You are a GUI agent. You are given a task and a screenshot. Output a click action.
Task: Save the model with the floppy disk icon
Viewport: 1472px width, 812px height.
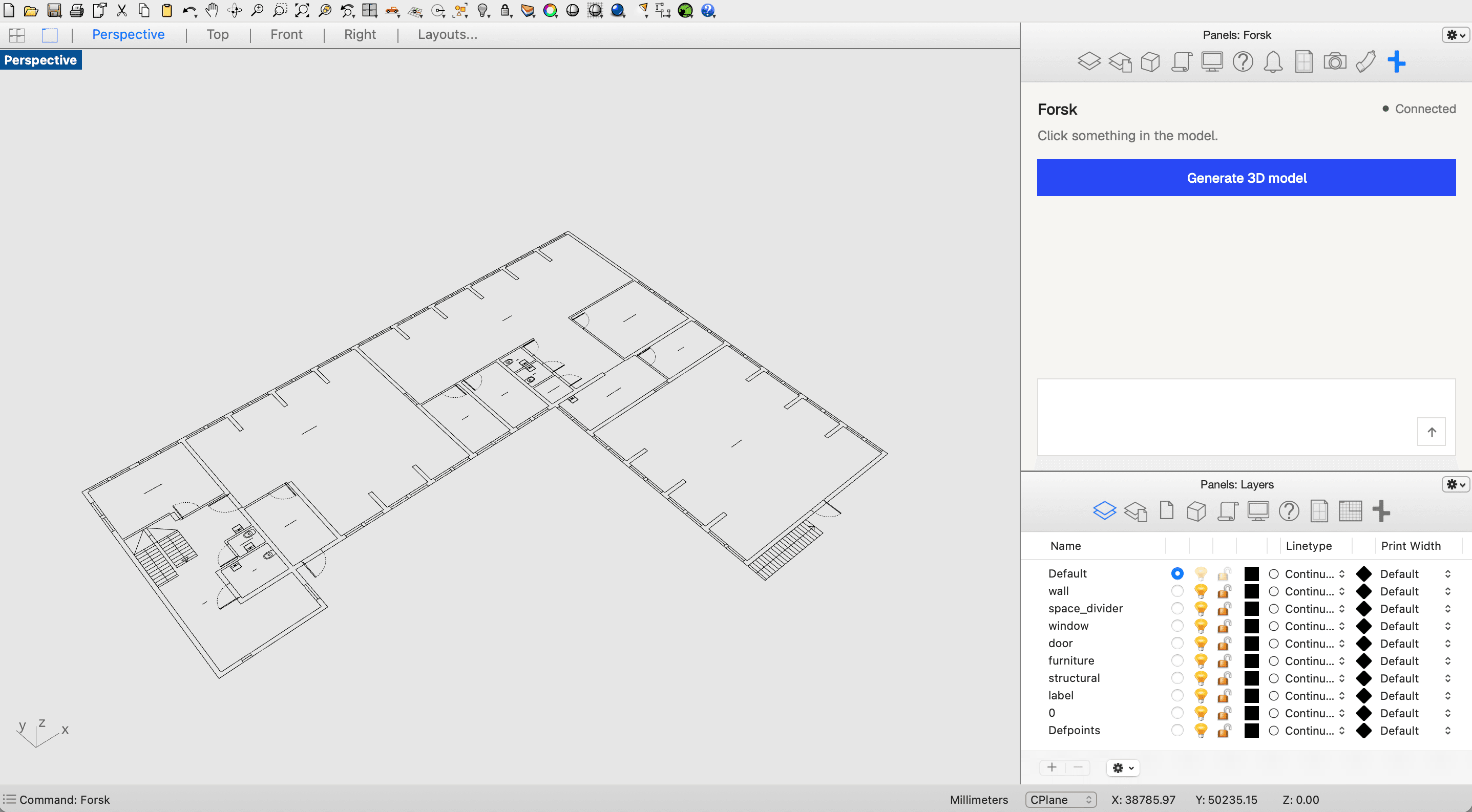pyautogui.click(x=54, y=10)
